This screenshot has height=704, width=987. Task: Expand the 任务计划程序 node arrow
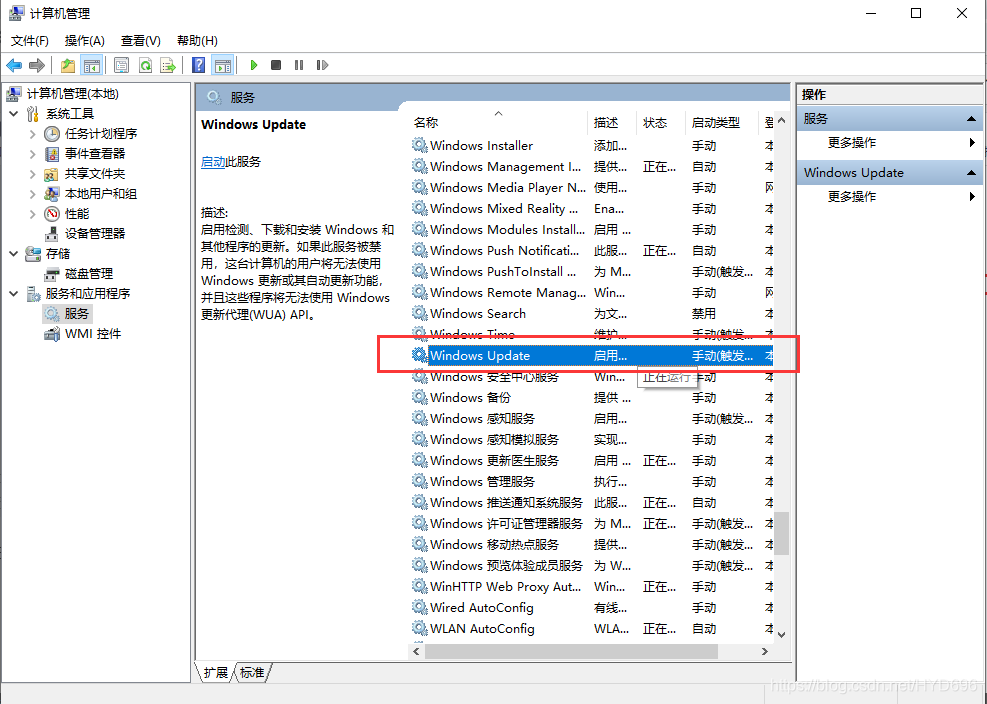click(33, 133)
